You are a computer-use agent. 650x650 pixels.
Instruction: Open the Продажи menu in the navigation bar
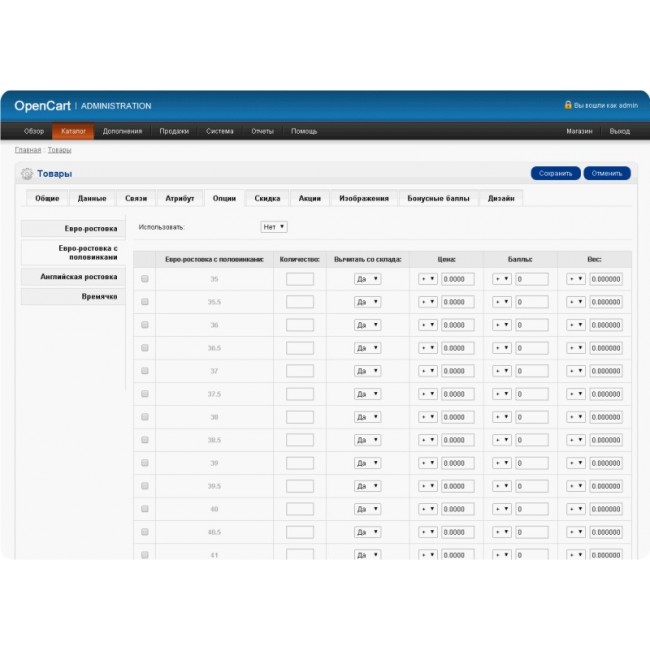[174, 131]
